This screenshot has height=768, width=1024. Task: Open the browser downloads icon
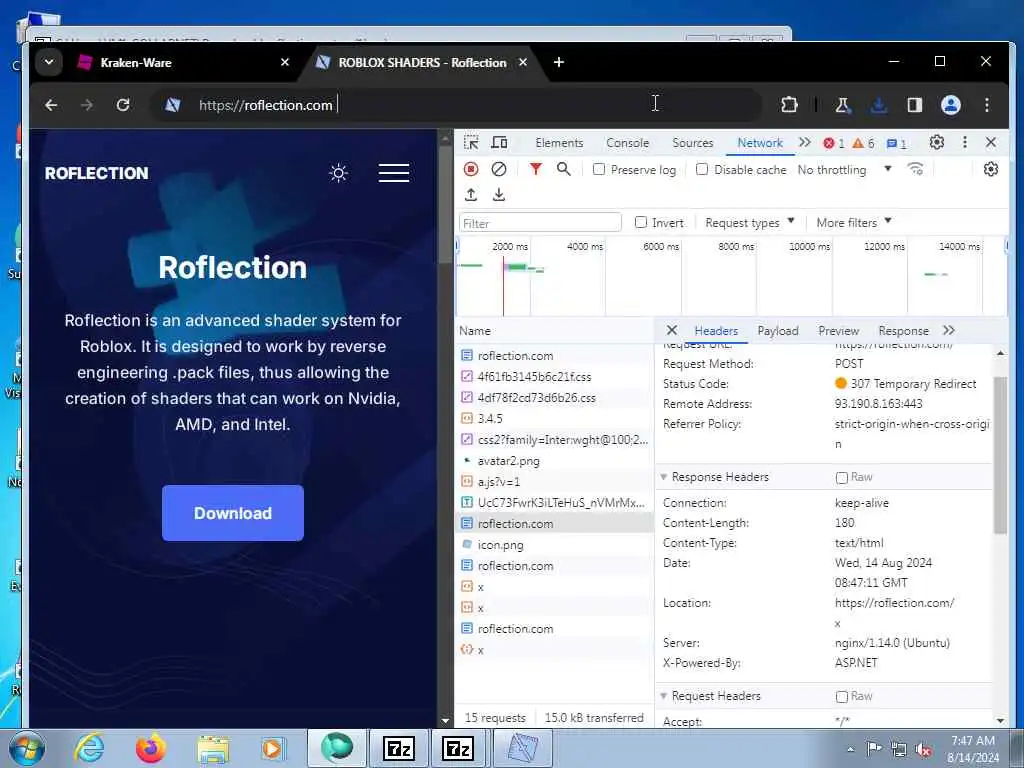point(879,104)
